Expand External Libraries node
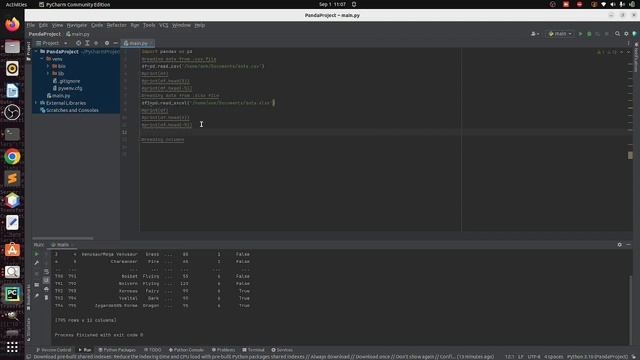640x360 pixels. coord(36,103)
